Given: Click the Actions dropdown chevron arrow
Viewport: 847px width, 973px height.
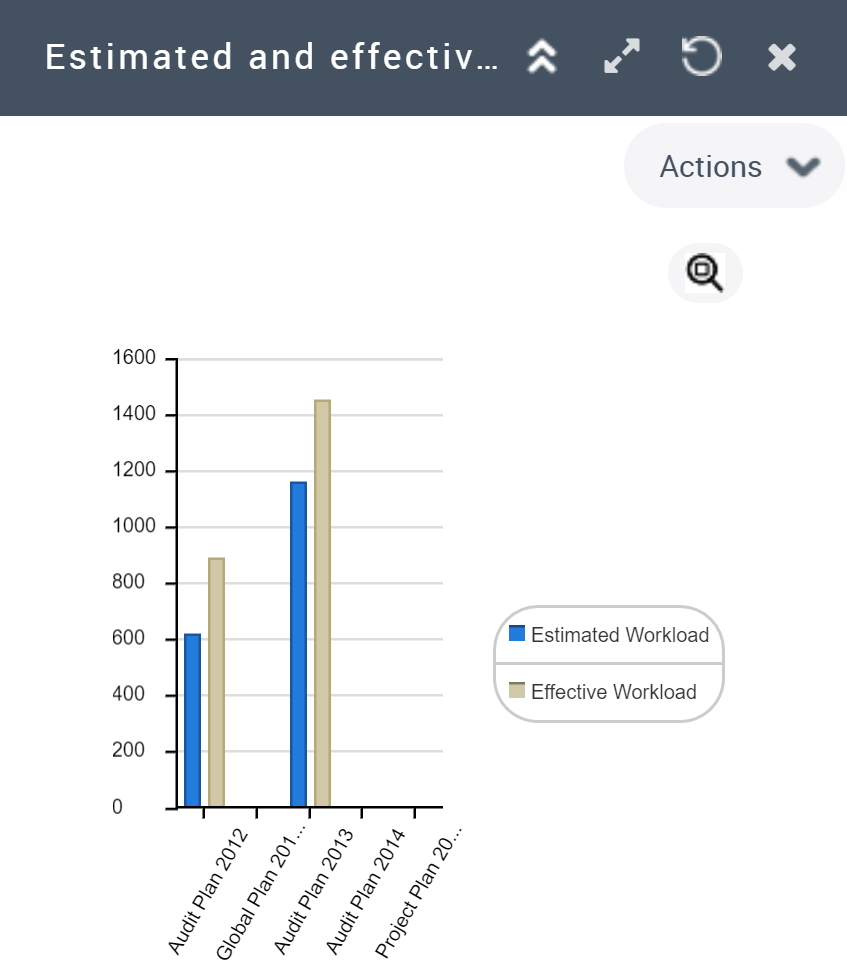Looking at the screenshot, I should [x=803, y=166].
